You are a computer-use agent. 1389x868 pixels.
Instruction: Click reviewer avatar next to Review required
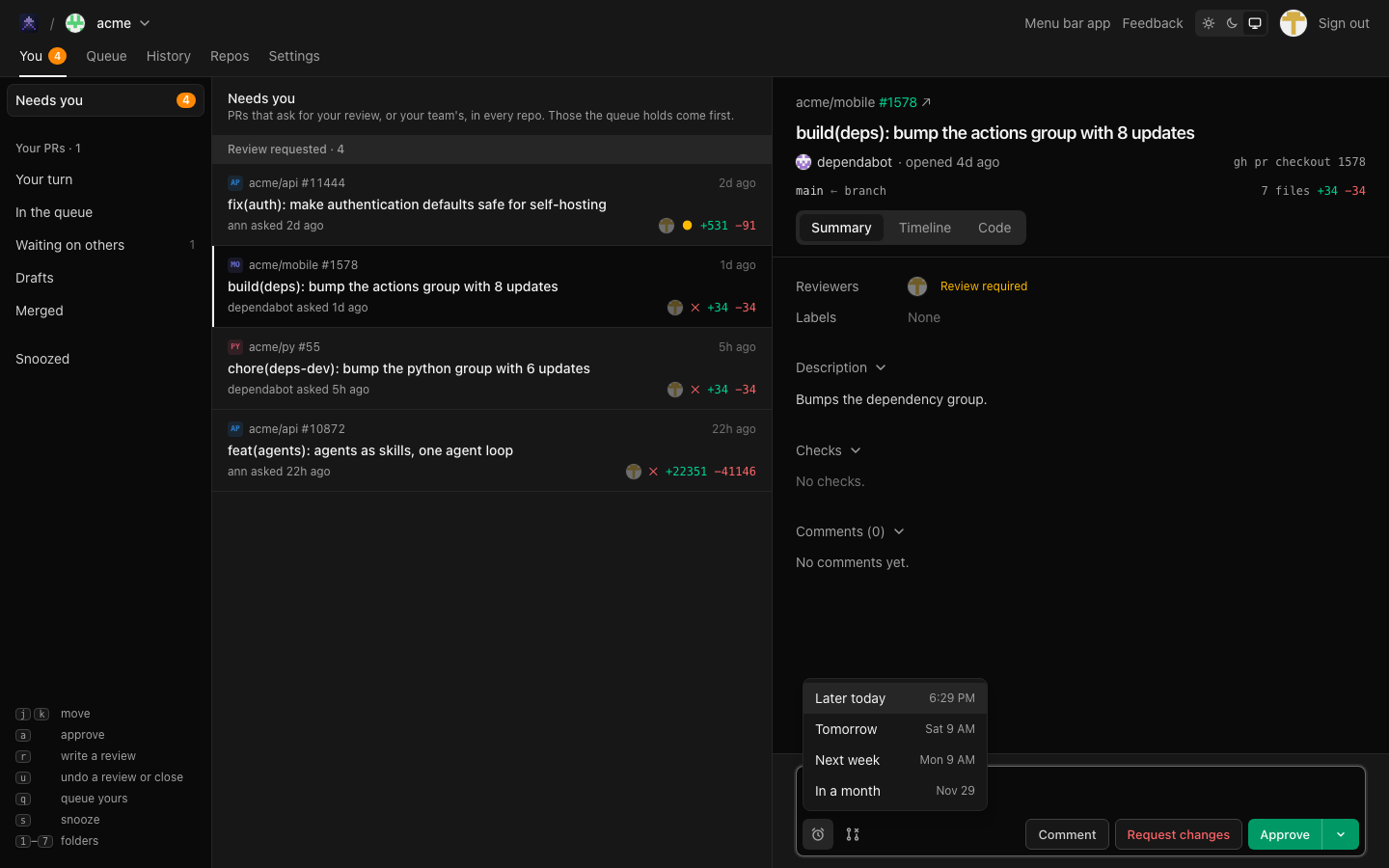pos(917,286)
